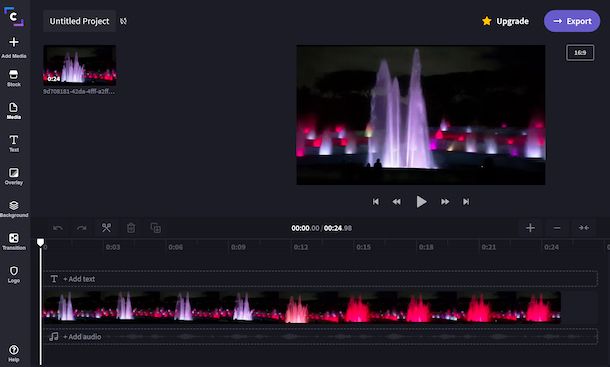Split clip with the scissors tool
610x367 pixels.
click(106, 228)
